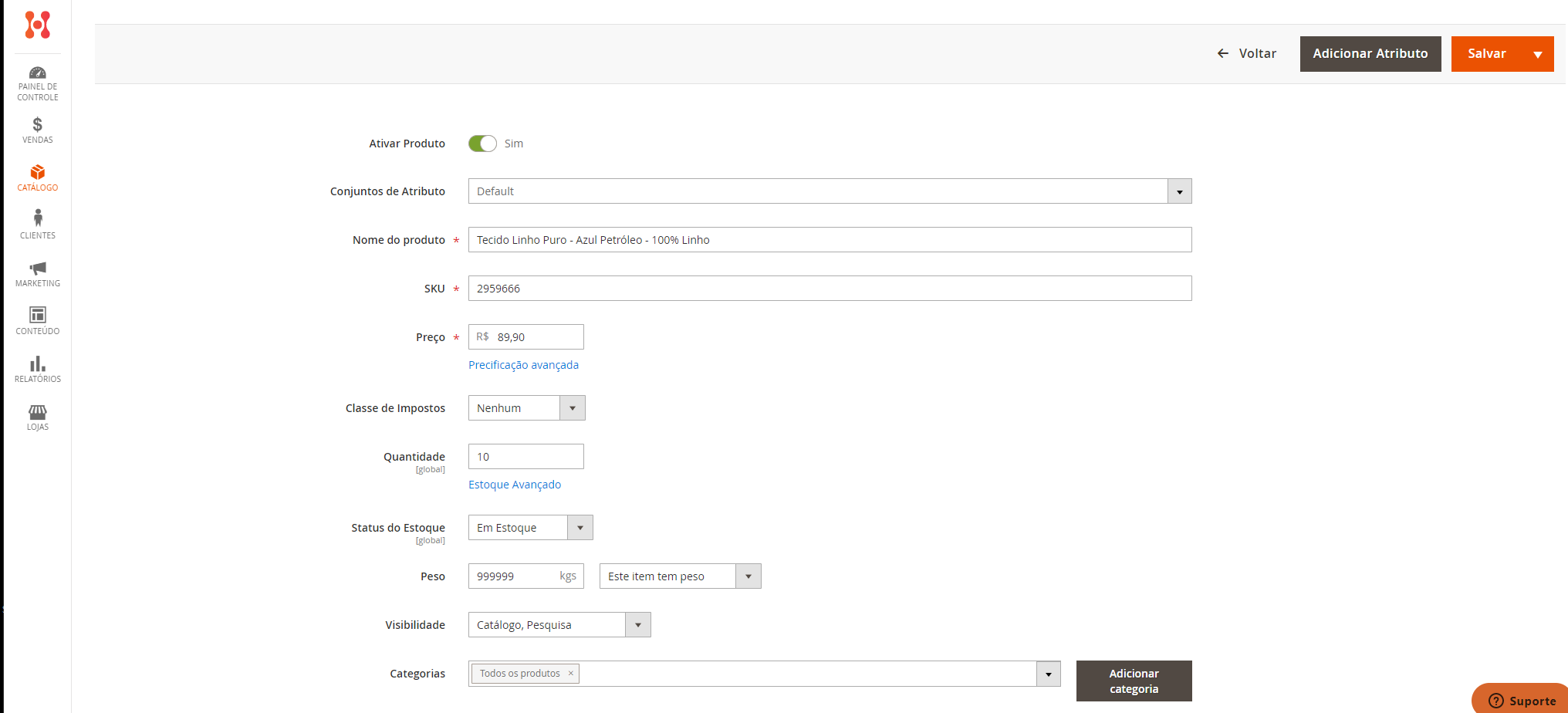Viewport: 1568px width, 713px height.
Task: Expand the Salvar button arrow options
Action: coord(1537,54)
